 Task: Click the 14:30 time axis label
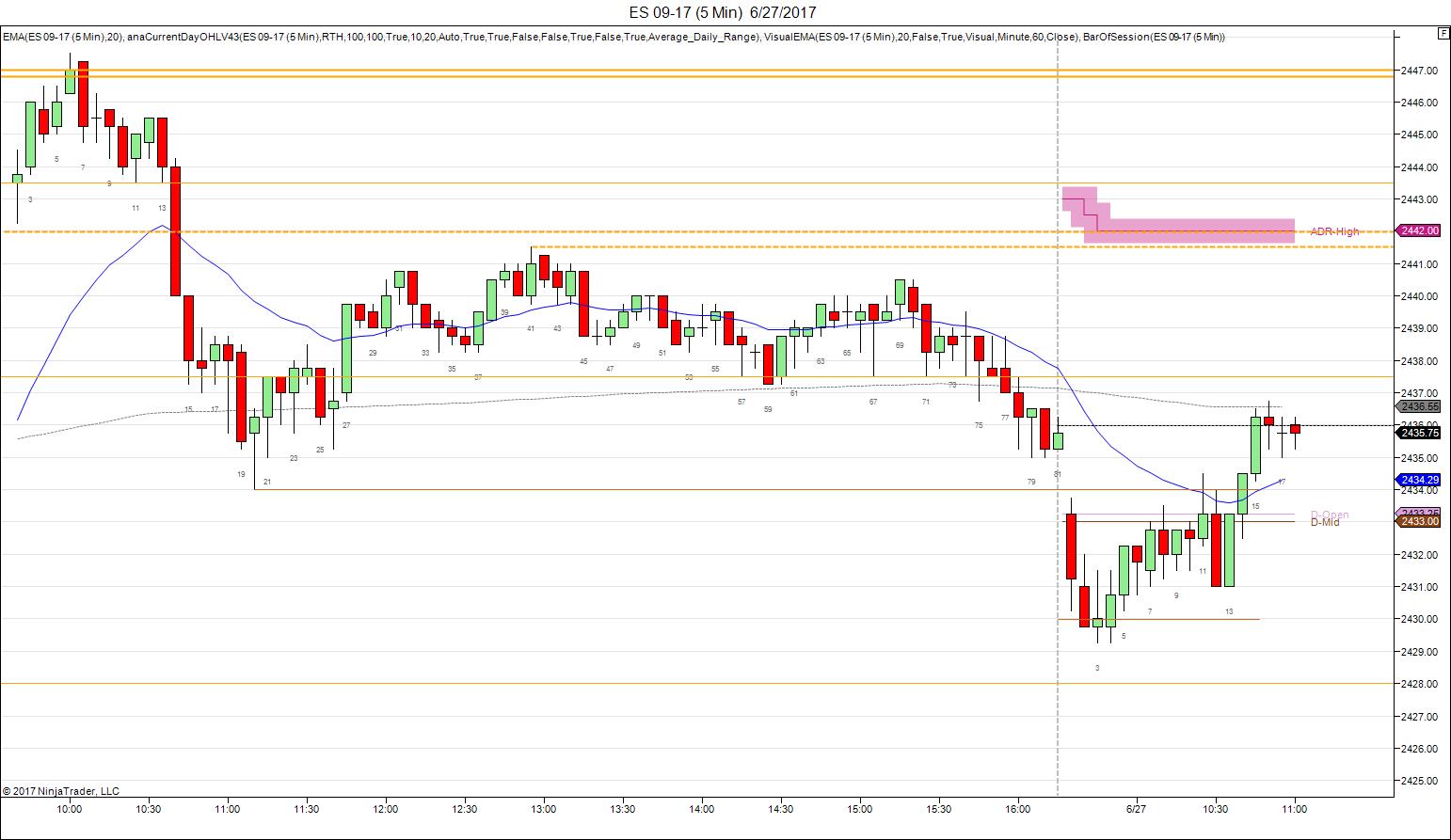[780, 809]
